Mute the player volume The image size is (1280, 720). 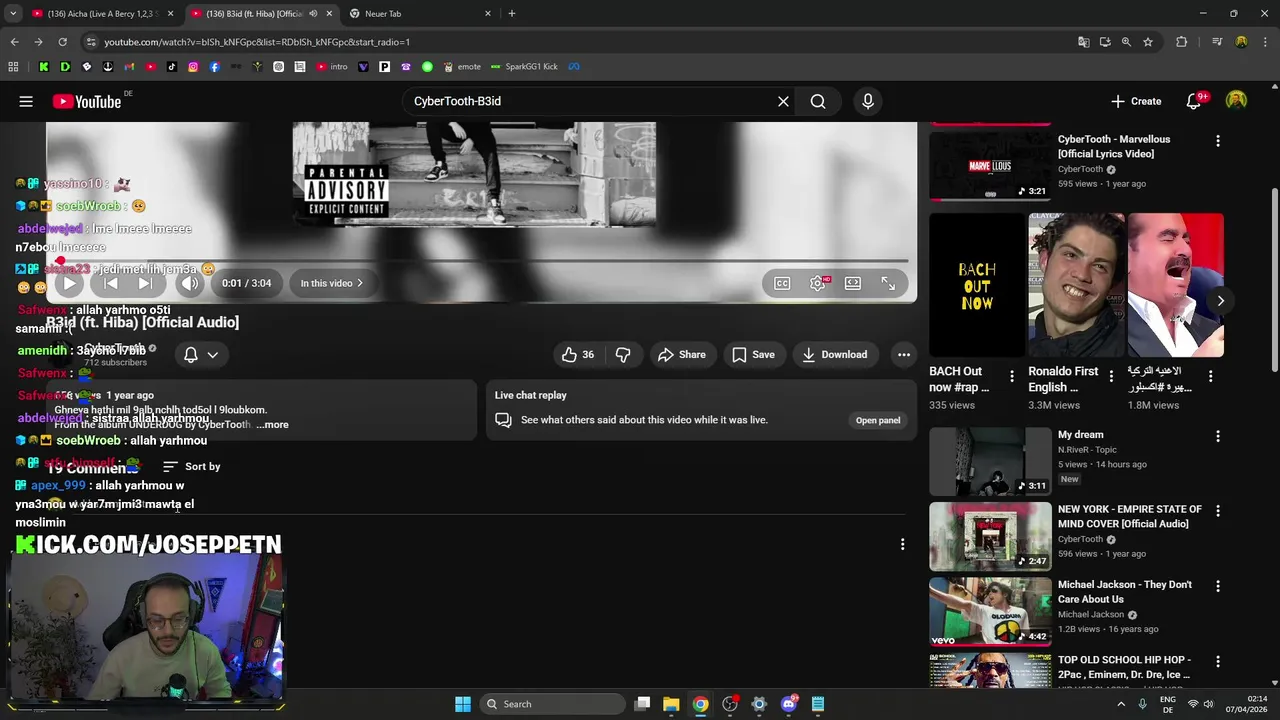pos(190,283)
